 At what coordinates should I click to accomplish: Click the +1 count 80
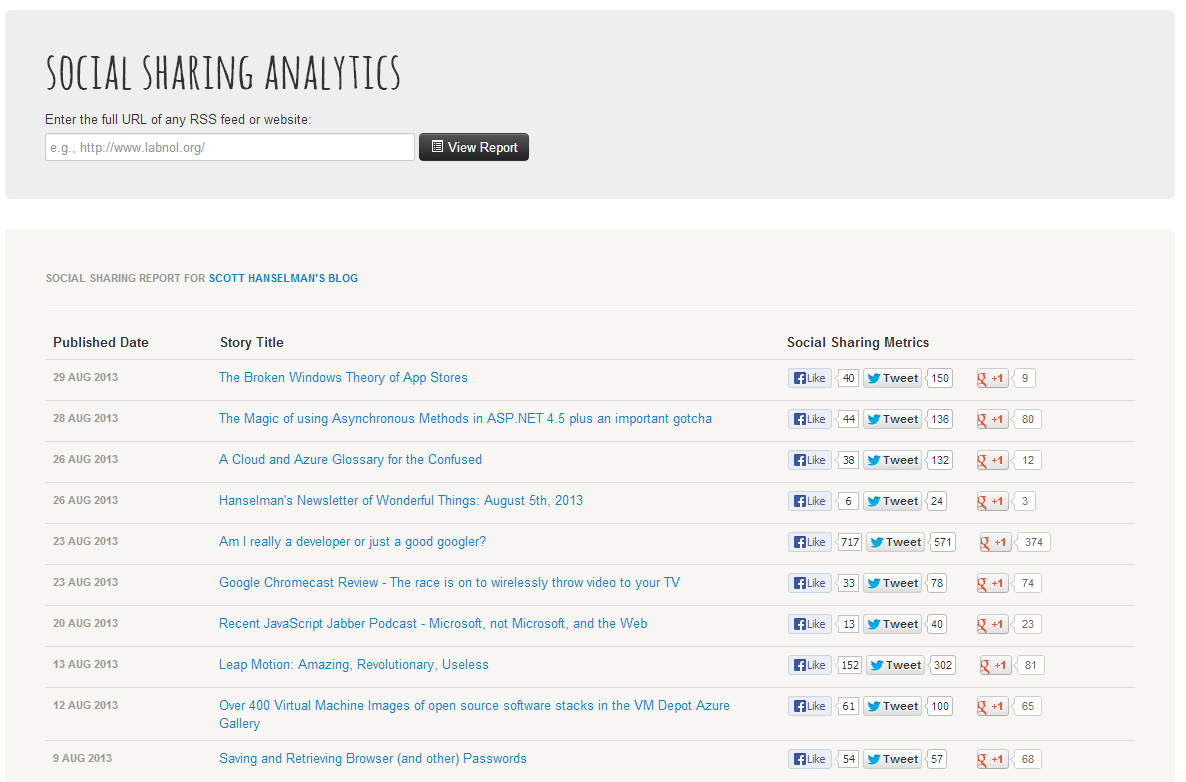coord(1027,419)
